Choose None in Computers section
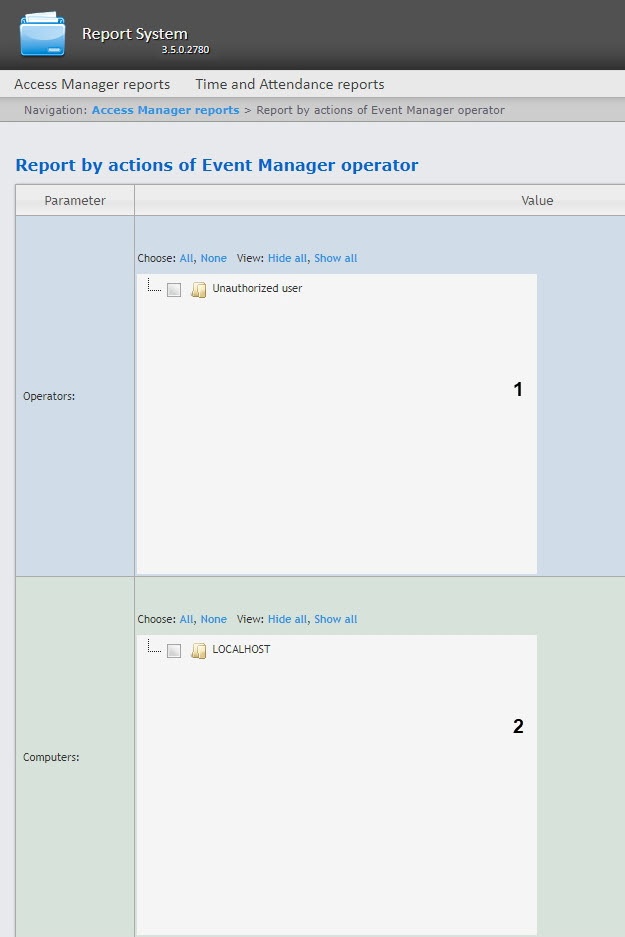 point(213,619)
